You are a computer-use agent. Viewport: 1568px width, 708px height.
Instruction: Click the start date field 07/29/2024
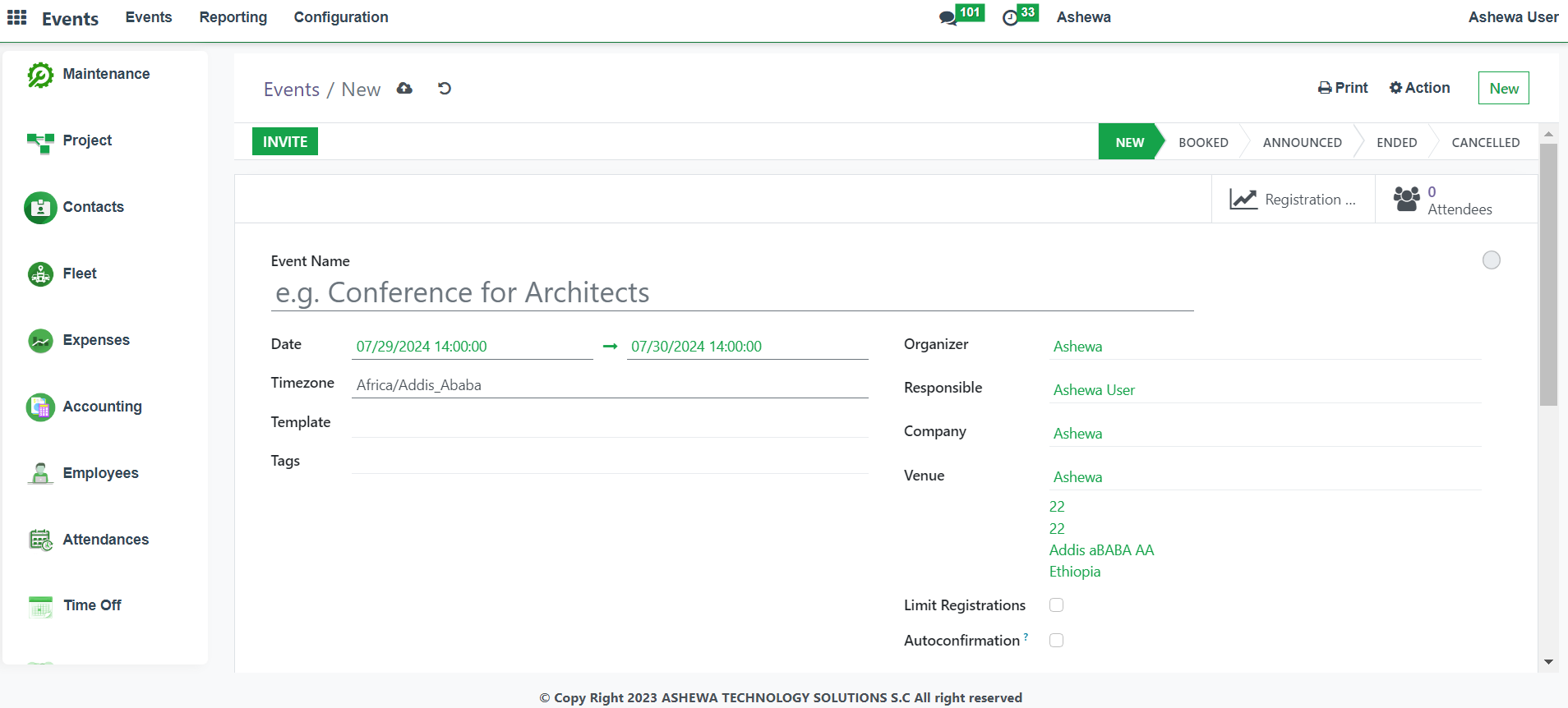click(472, 347)
